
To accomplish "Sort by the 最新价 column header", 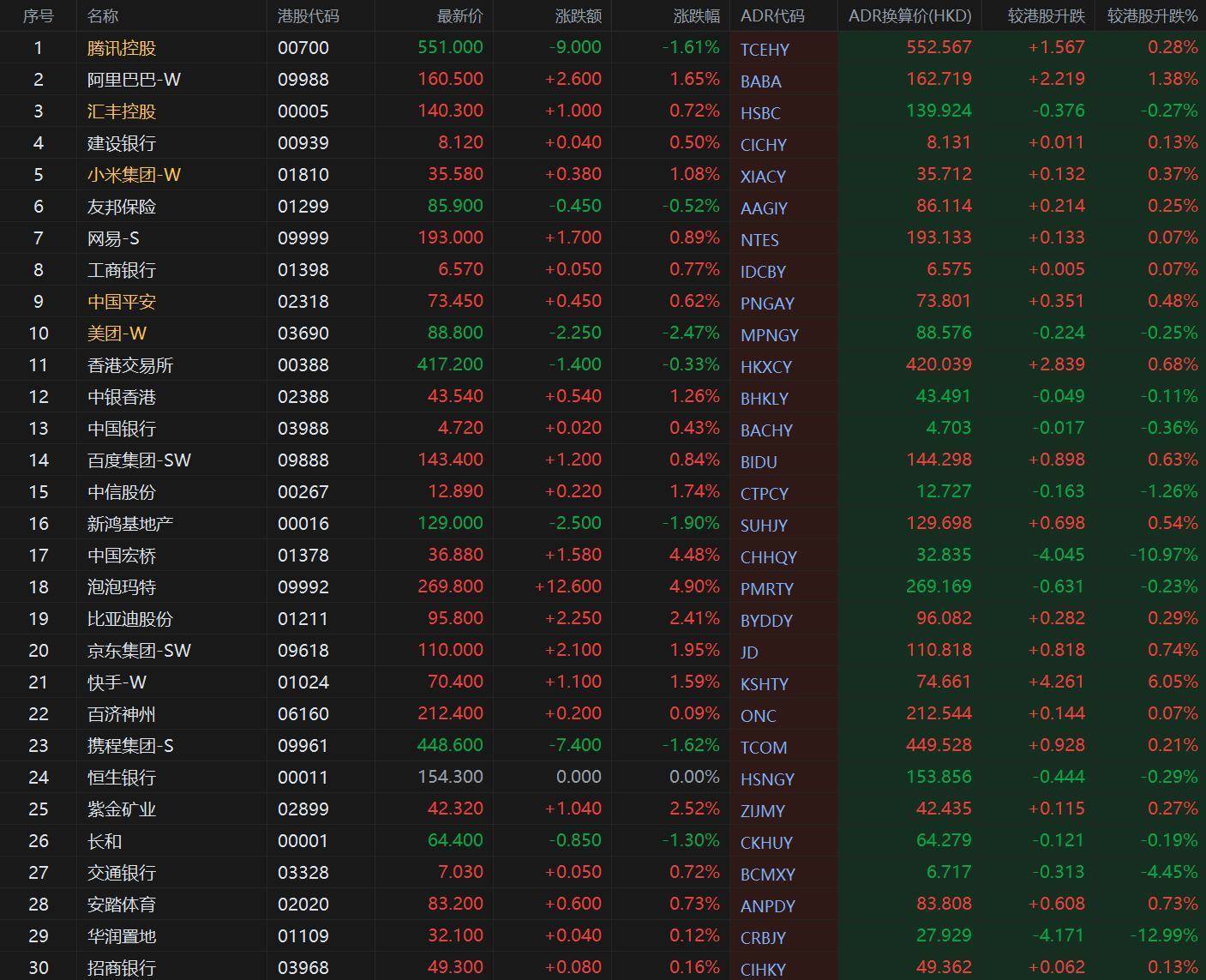I will click(x=459, y=15).
